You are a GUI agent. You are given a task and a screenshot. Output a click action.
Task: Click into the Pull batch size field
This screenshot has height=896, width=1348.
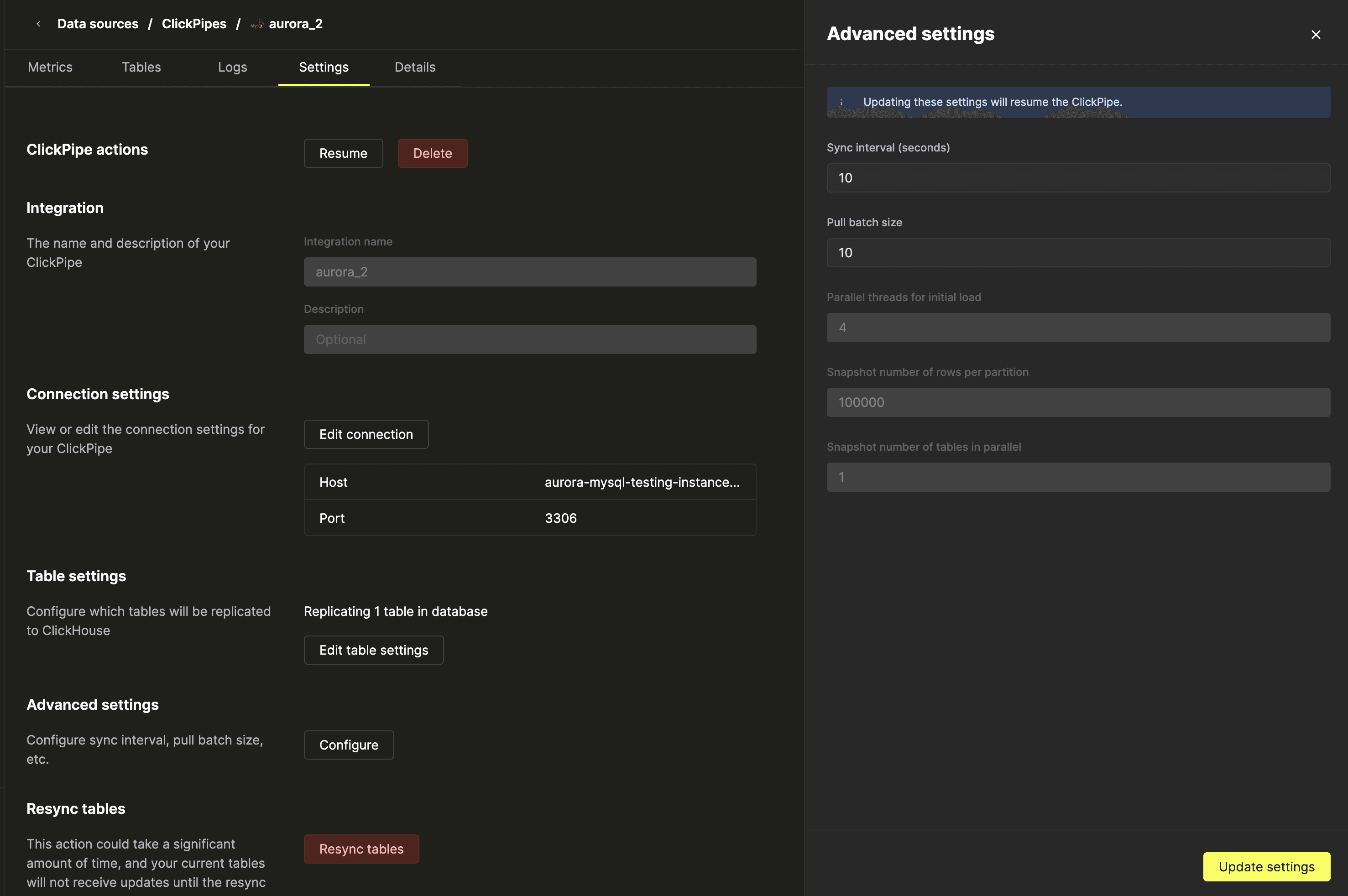click(x=1078, y=253)
